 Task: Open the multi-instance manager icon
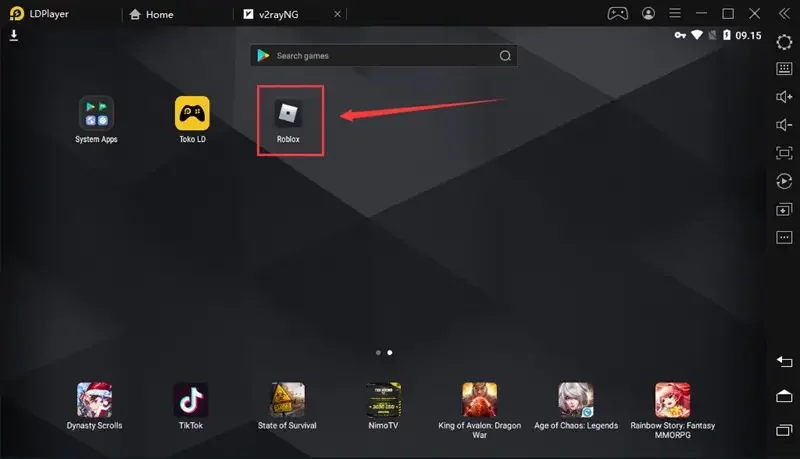pos(784,210)
